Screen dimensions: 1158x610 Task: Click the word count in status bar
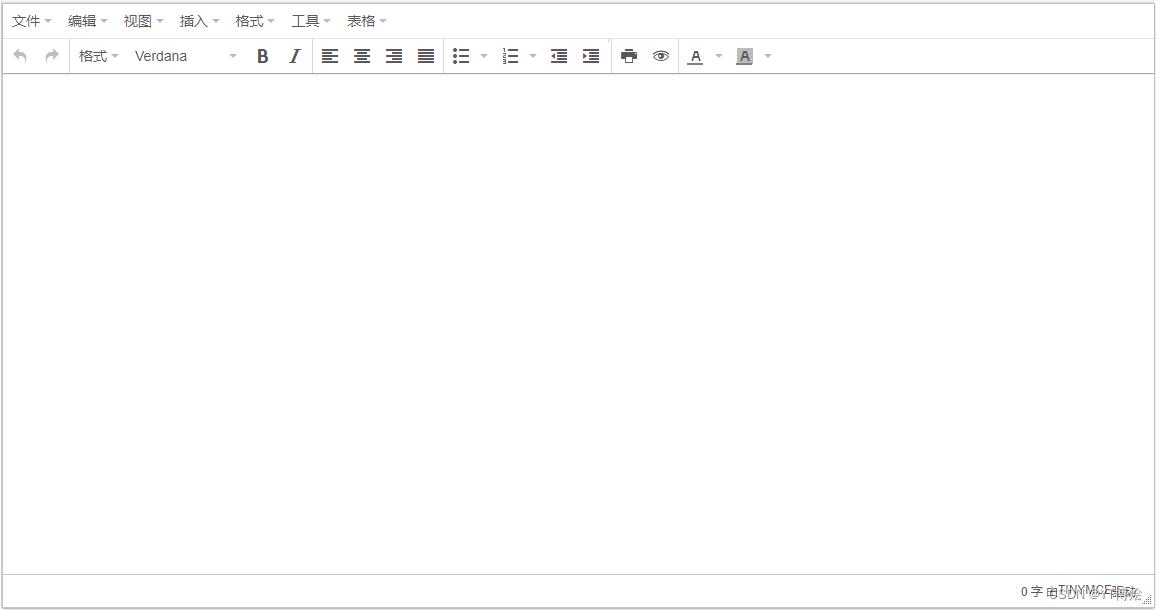pyautogui.click(x=1032, y=592)
